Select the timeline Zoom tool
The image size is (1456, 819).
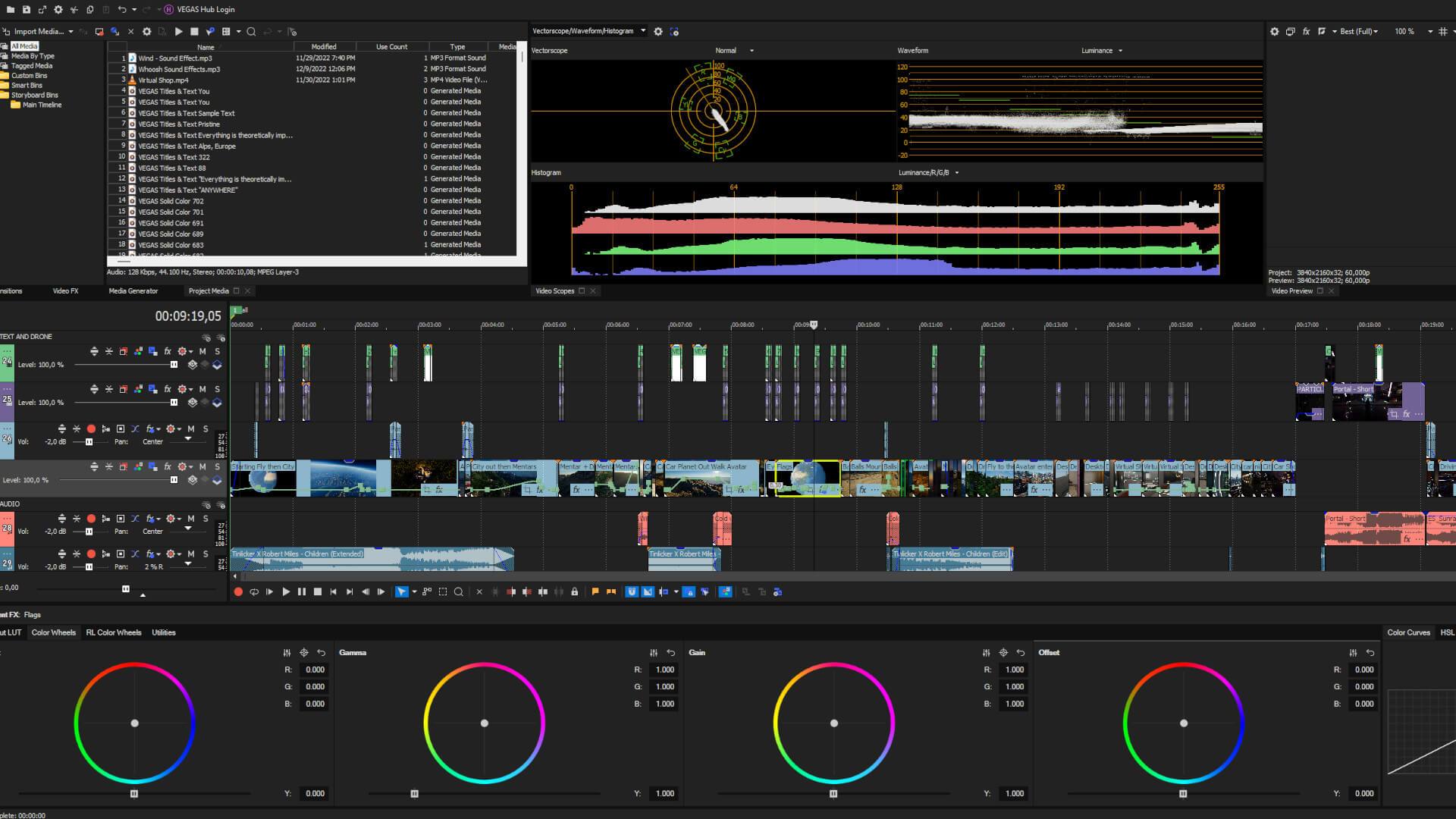(x=459, y=592)
